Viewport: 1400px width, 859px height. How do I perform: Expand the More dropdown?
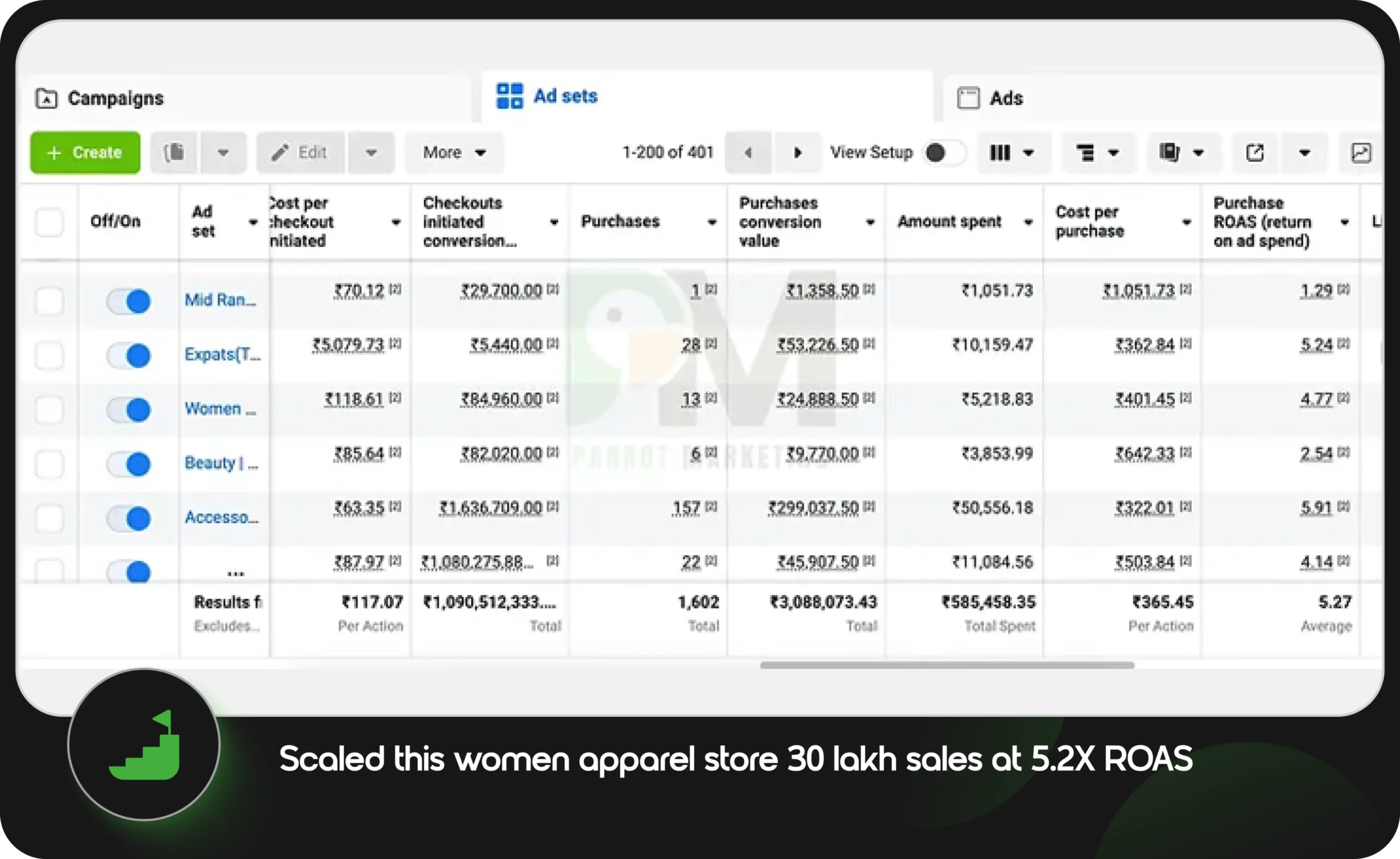pyautogui.click(x=453, y=152)
